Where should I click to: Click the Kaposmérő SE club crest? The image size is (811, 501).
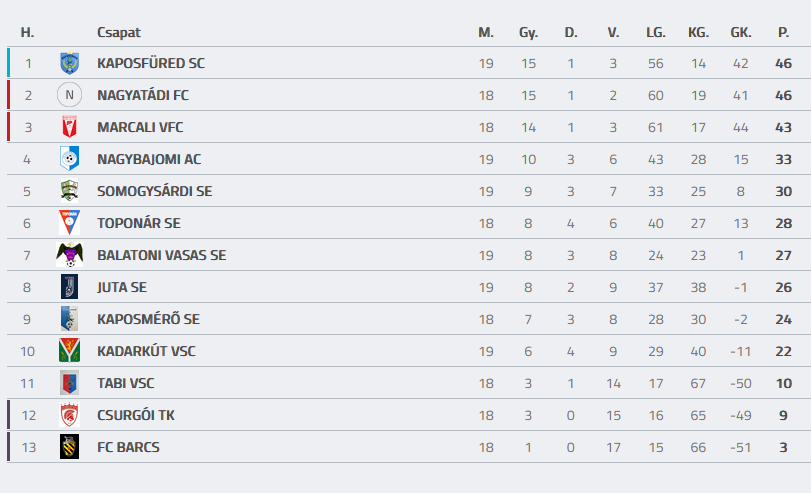pyautogui.click(x=69, y=319)
